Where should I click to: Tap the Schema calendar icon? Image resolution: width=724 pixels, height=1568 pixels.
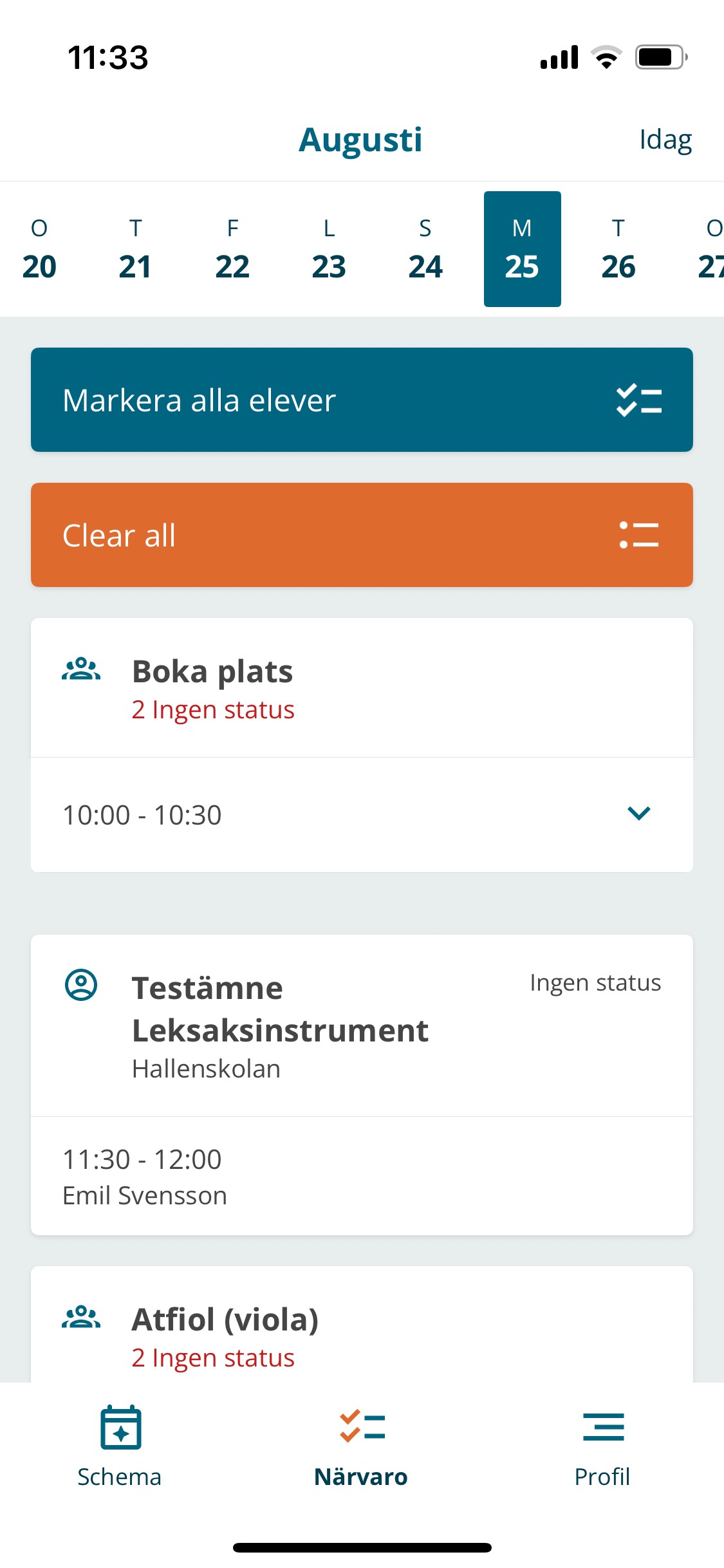pyautogui.click(x=120, y=1426)
